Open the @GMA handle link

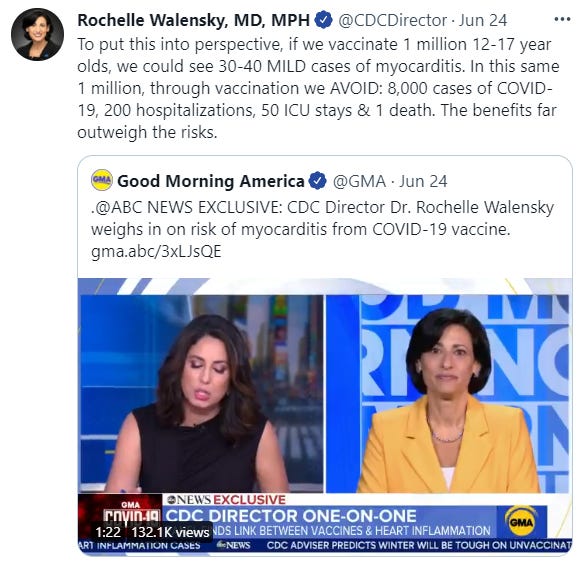coord(359,182)
